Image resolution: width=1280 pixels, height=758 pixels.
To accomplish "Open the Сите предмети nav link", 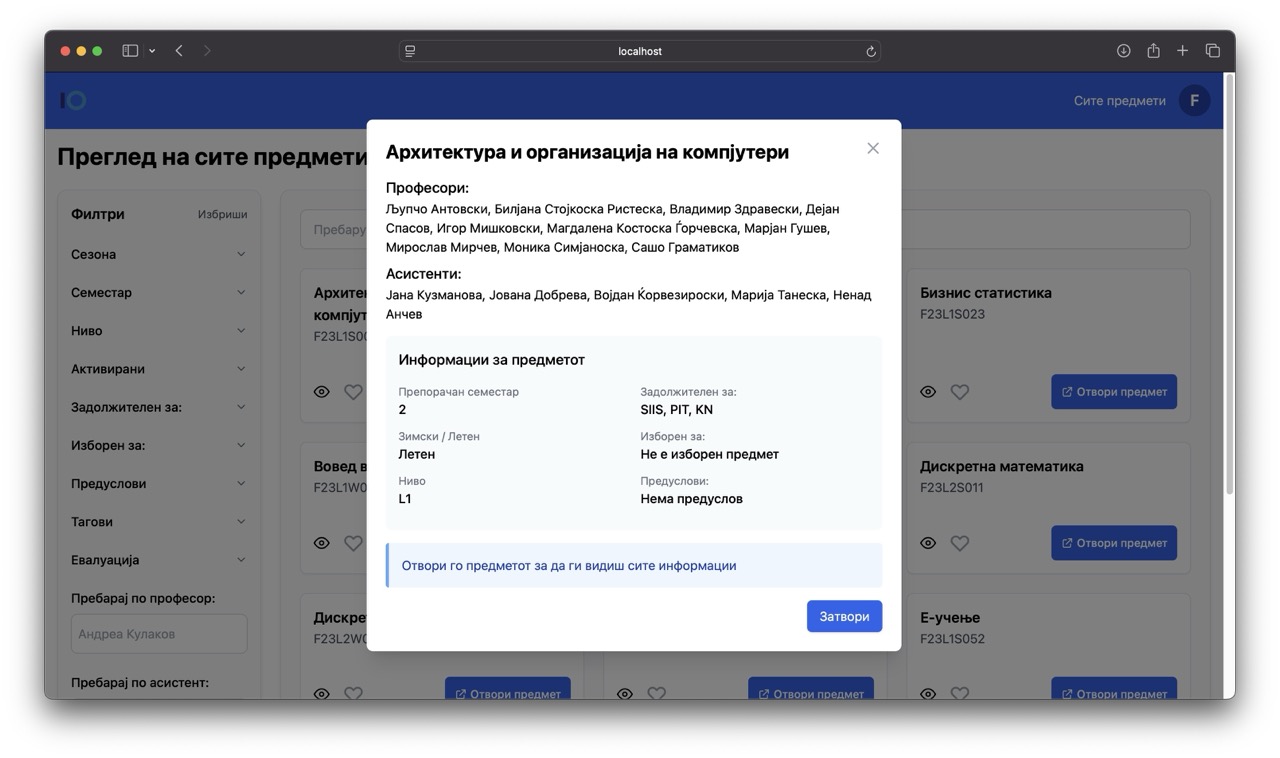I will click(1119, 100).
